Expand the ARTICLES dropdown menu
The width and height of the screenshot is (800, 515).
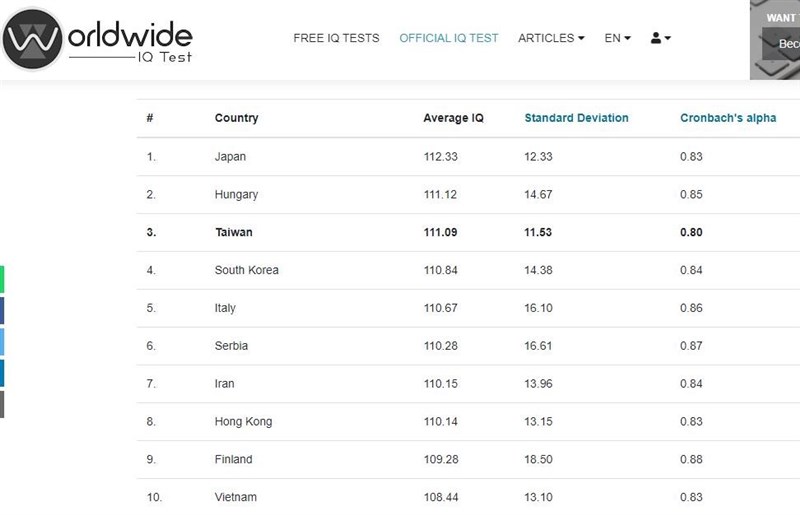point(550,38)
